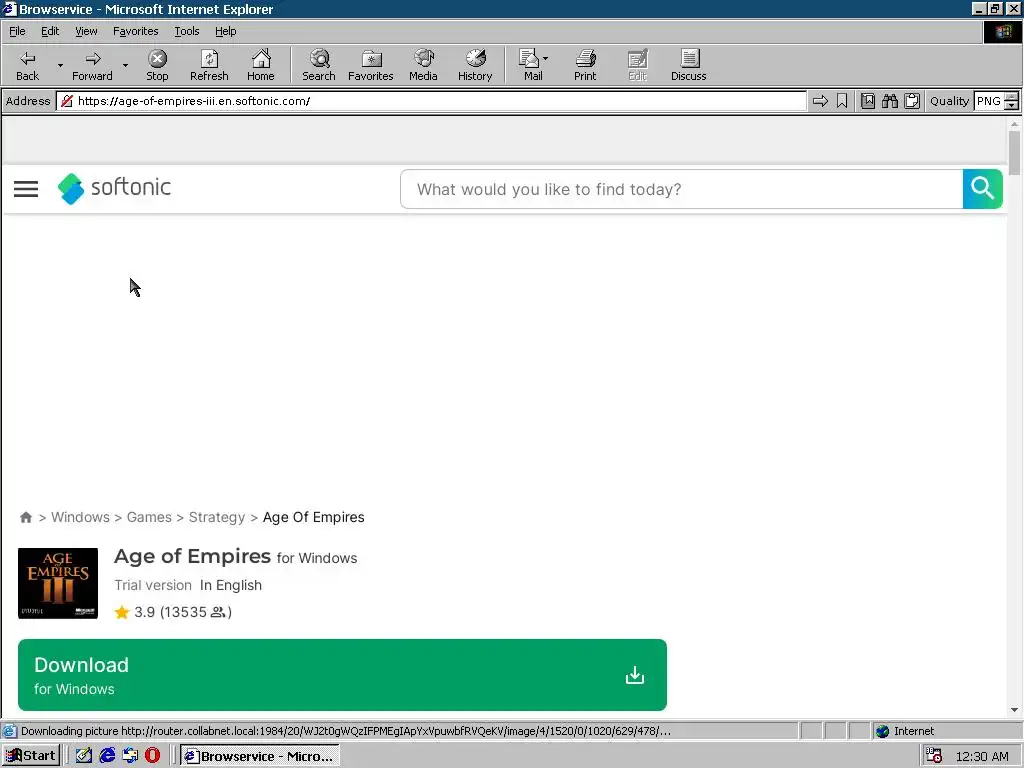Open the Help menu
The width and height of the screenshot is (1024, 768).
tap(225, 31)
